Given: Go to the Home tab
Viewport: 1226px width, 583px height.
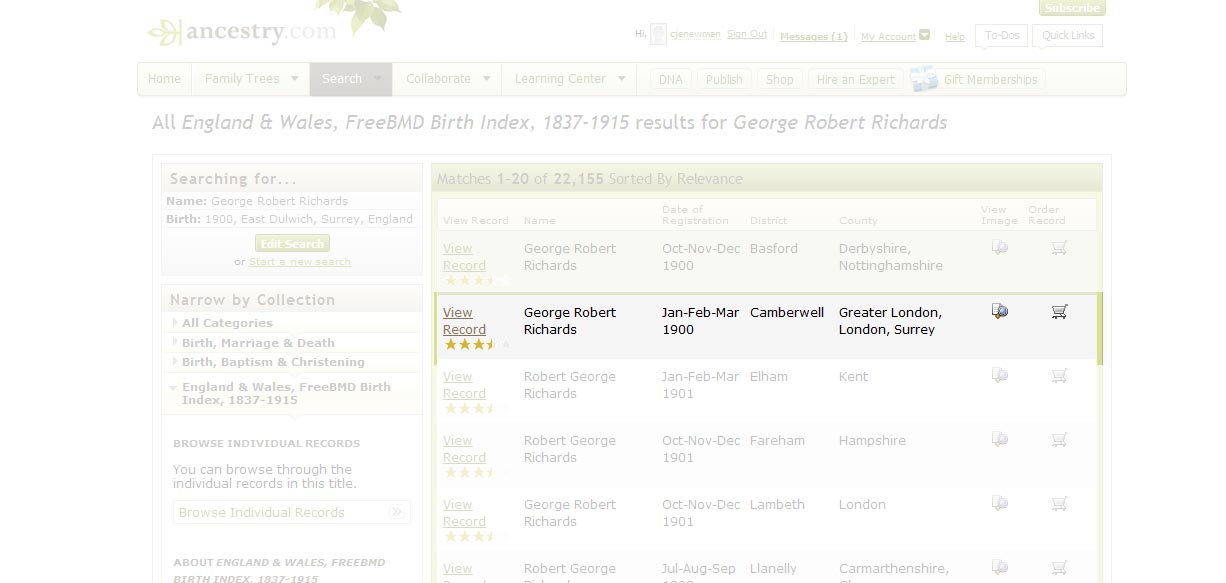Looking at the screenshot, I should (164, 79).
